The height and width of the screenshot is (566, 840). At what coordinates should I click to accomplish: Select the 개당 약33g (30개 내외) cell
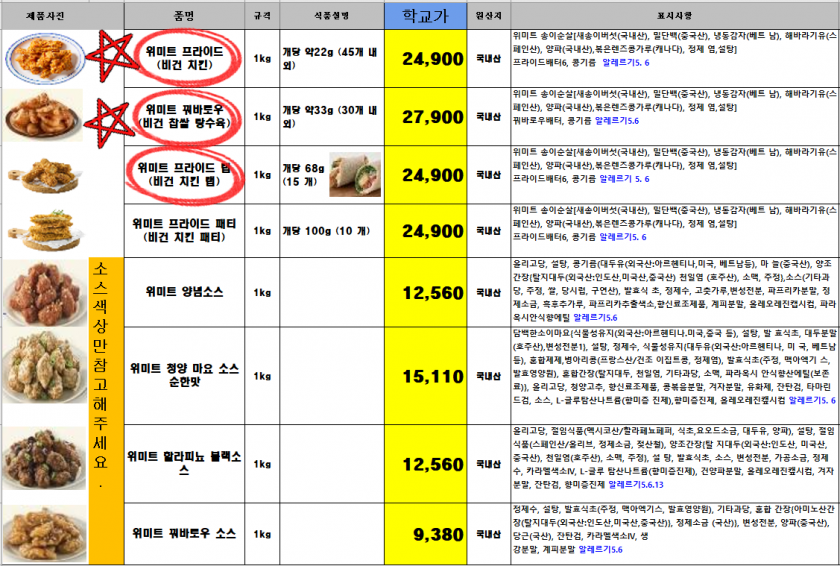point(332,117)
